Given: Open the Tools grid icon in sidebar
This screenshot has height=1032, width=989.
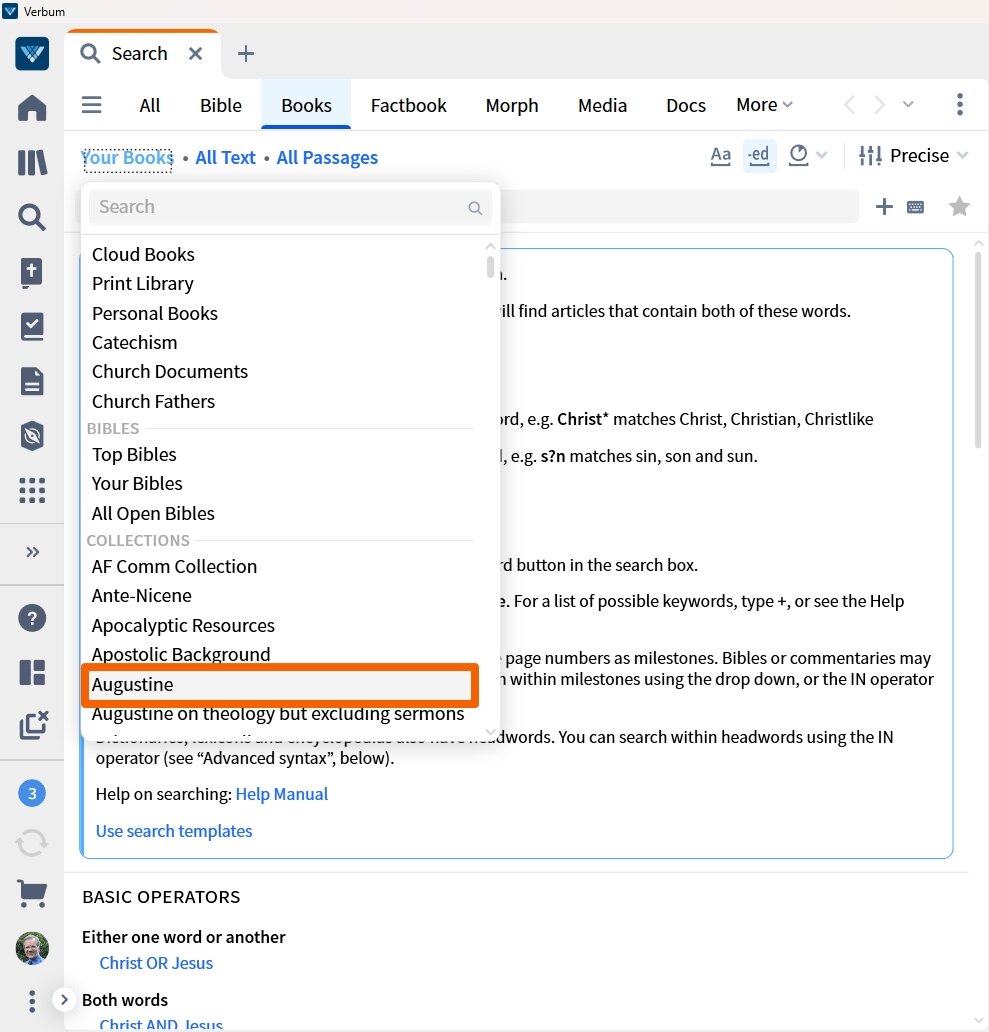Looking at the screenshot, I should pyautogui.click(x=32, y=490).
